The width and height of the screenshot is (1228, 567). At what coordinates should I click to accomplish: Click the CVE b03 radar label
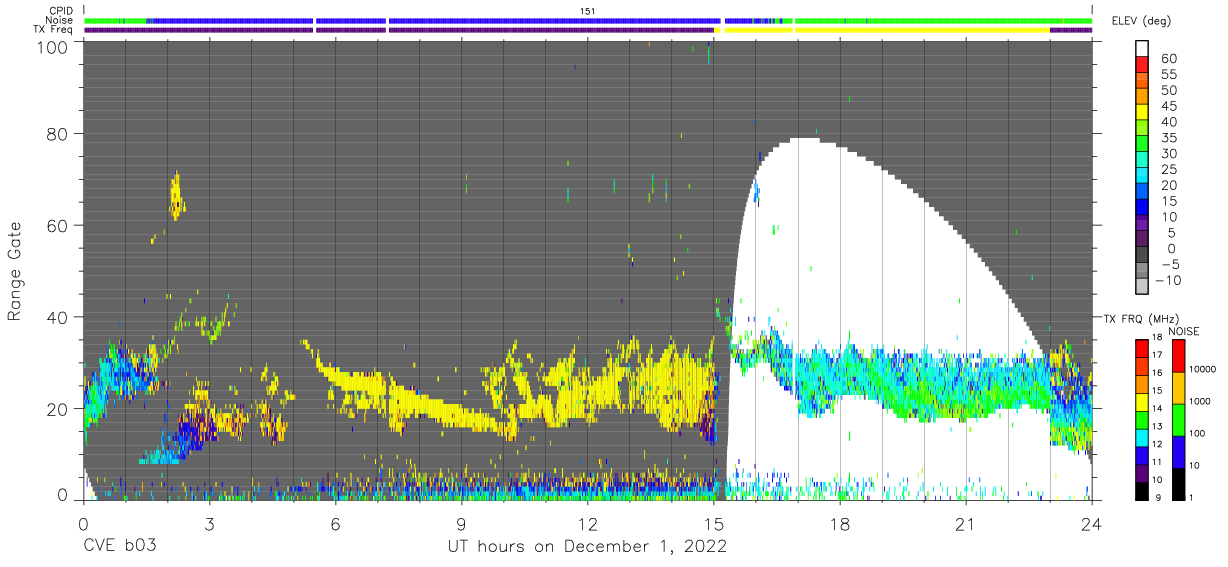(119, 547)
